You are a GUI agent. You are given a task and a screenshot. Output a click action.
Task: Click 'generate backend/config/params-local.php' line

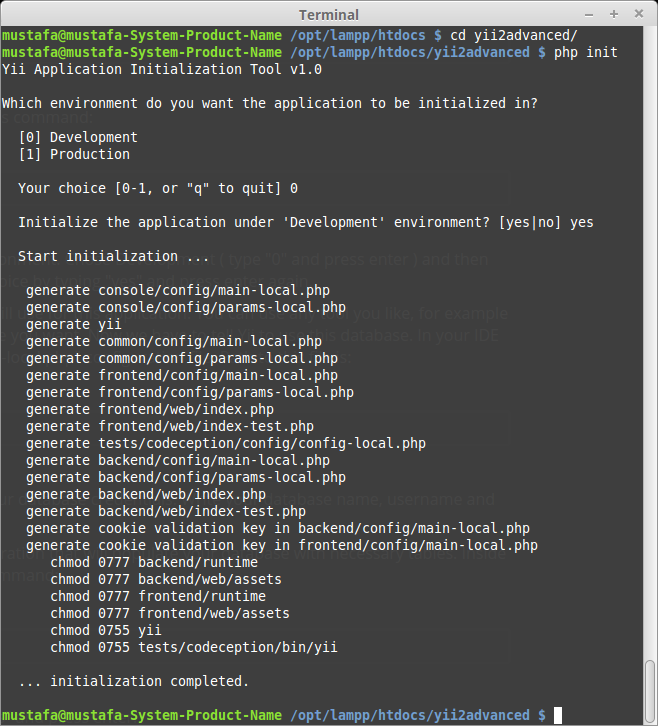point(186,477)
